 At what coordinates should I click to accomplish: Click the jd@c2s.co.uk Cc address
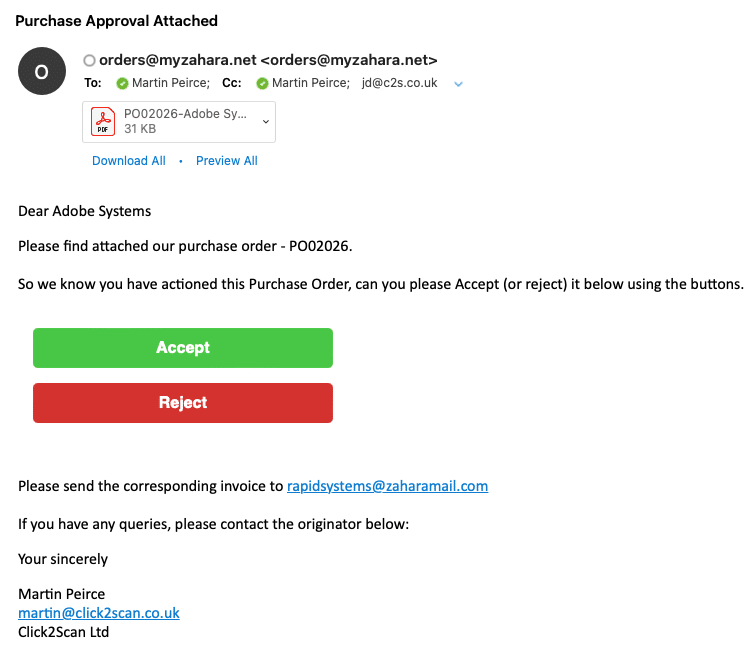400,83
